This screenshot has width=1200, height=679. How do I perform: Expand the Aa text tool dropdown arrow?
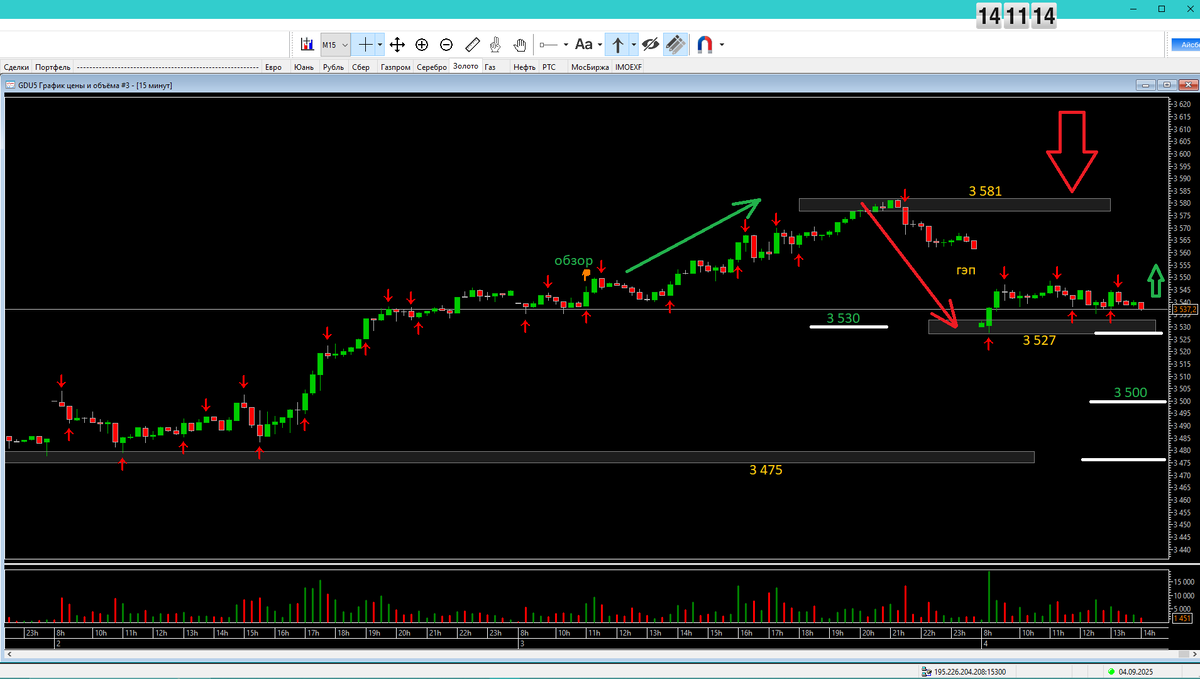coord(599,45)
